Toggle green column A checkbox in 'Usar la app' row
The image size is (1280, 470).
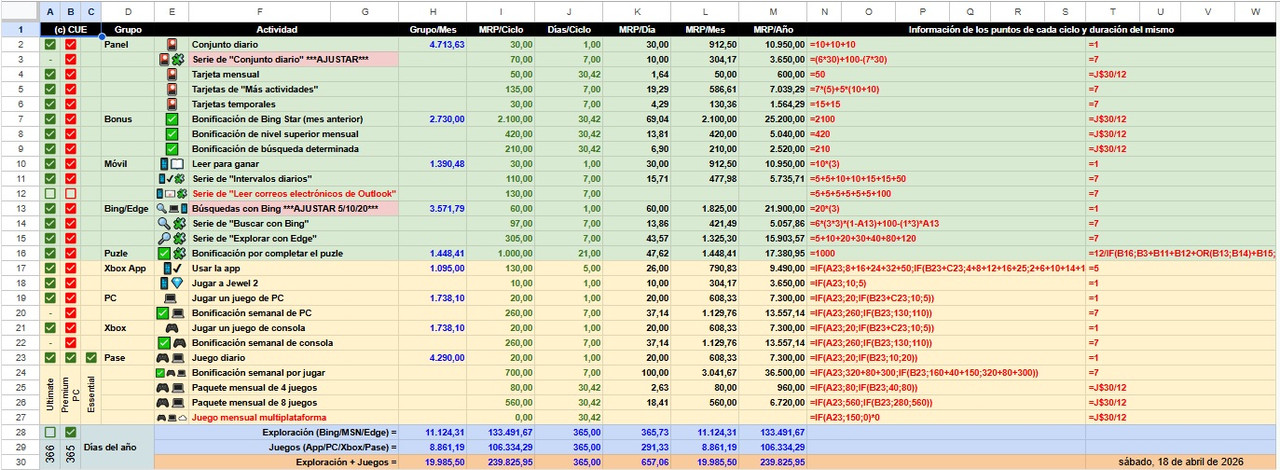[50, 268]
